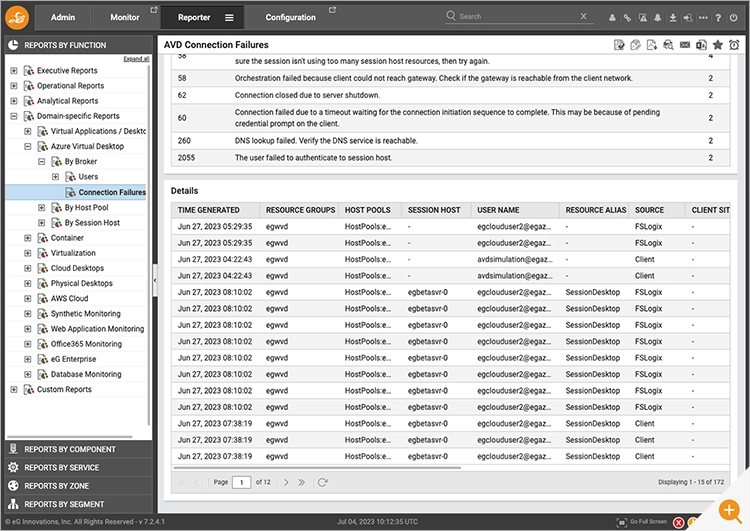Click the page number input box

click(242, 482)
